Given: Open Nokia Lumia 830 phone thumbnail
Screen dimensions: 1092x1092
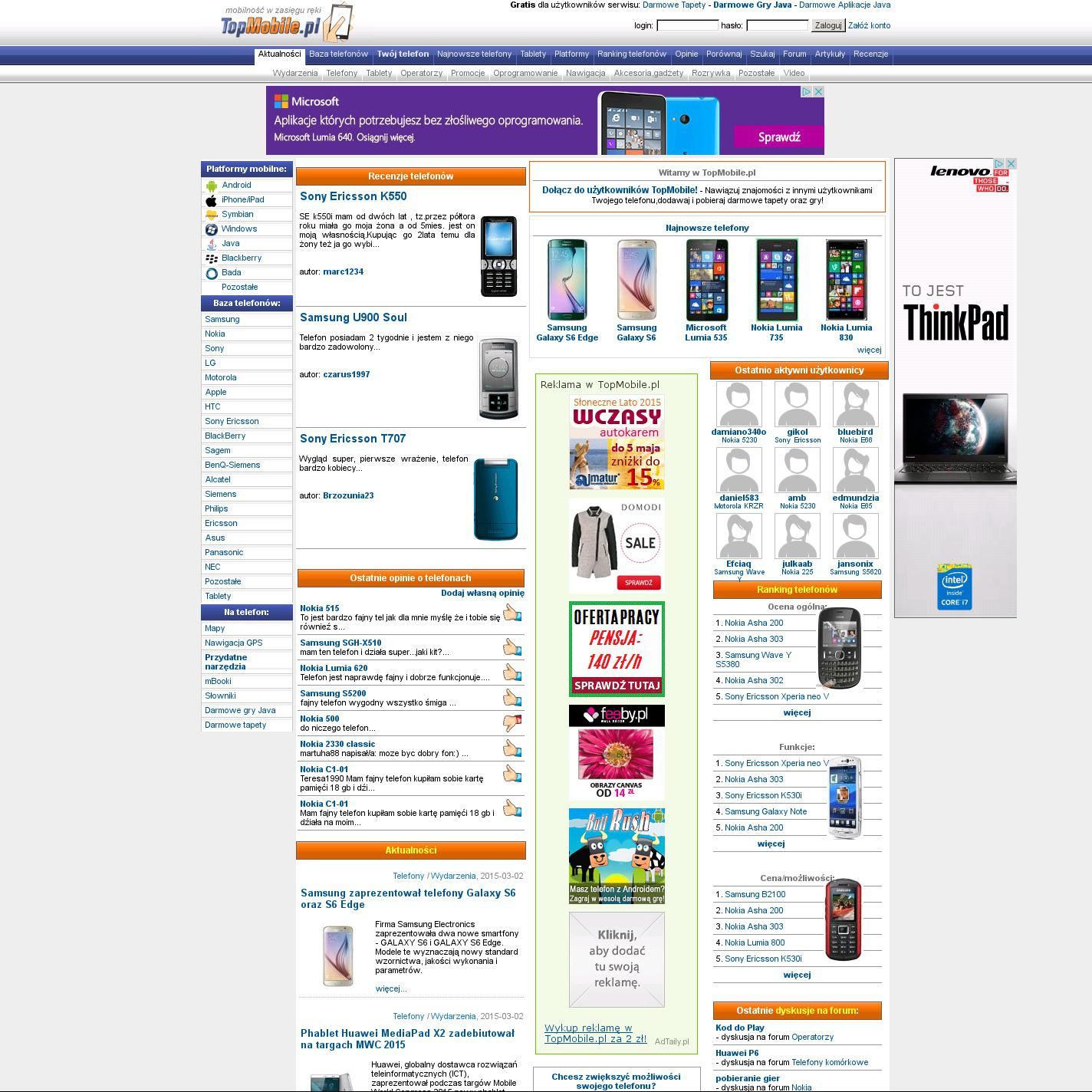Looking at the screenshot, I should [x=846, y=279].
